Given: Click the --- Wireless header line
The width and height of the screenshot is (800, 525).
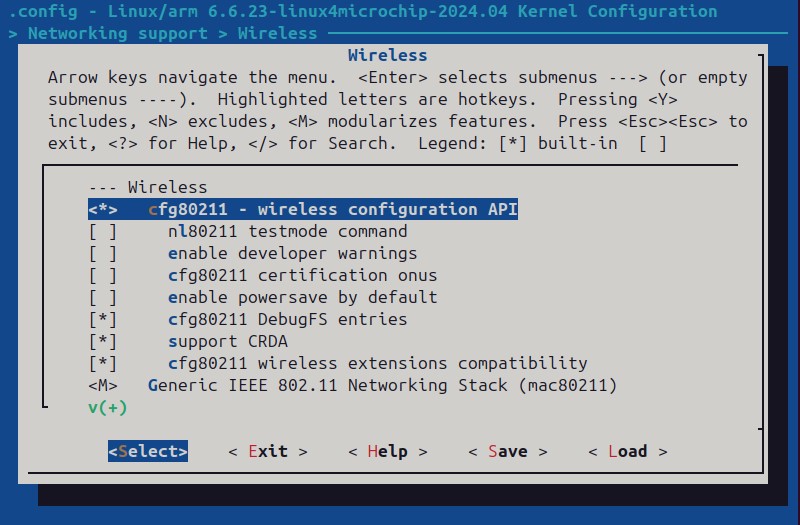Looking at the screenshot, I should (147, 187).
